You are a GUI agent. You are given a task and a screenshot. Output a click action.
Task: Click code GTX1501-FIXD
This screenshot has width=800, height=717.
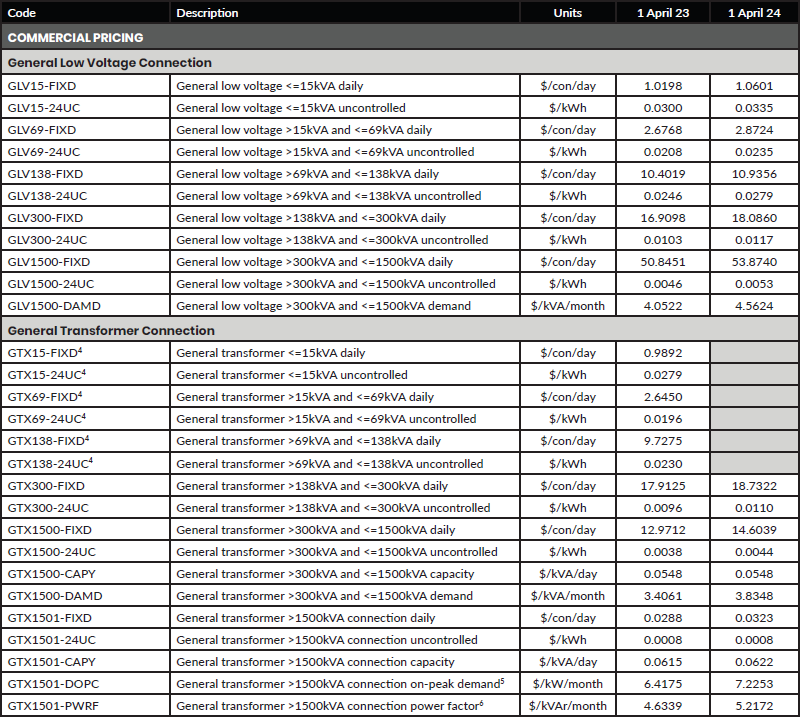pos(49,617)
